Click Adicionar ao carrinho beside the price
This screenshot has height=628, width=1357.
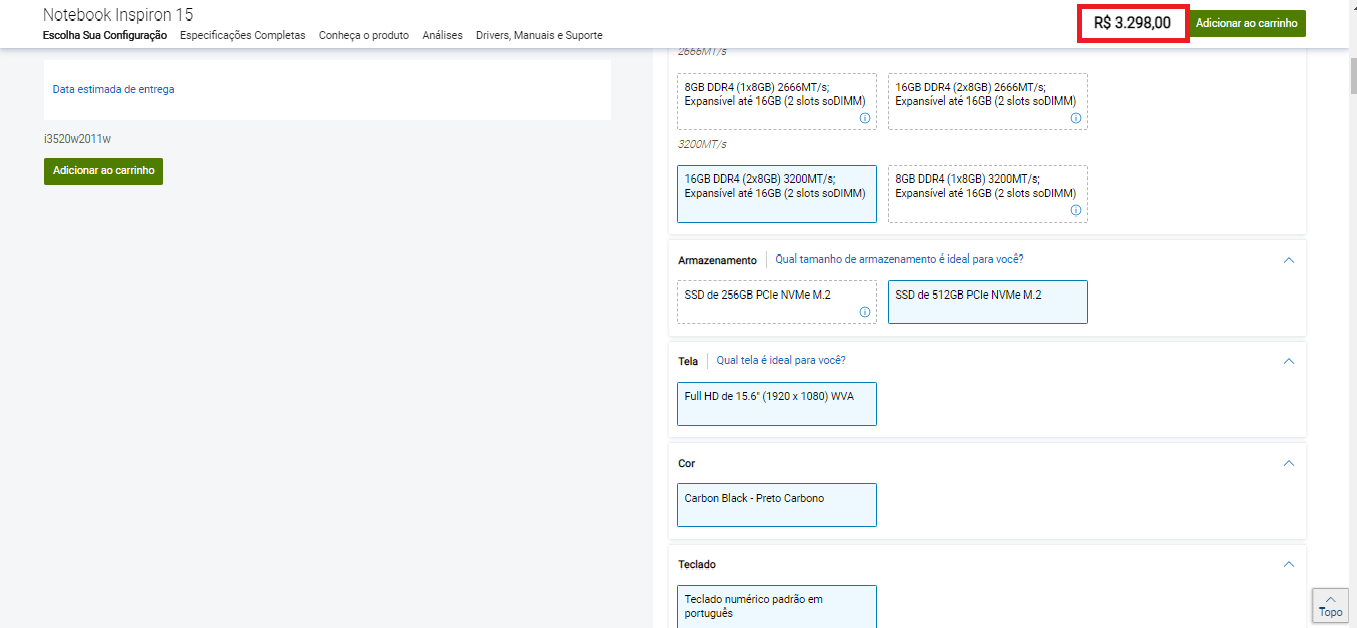pos(1247,23)
